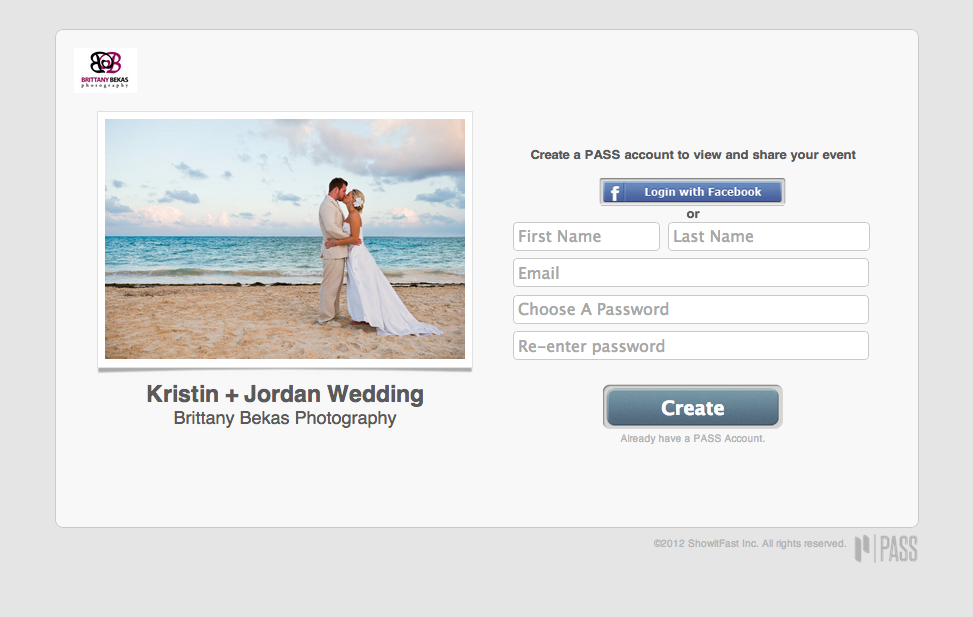The width and height of the screenshot is (973, 617).
Task: Click the 'or' separator below Facebook login
Action: pos(693,214)
